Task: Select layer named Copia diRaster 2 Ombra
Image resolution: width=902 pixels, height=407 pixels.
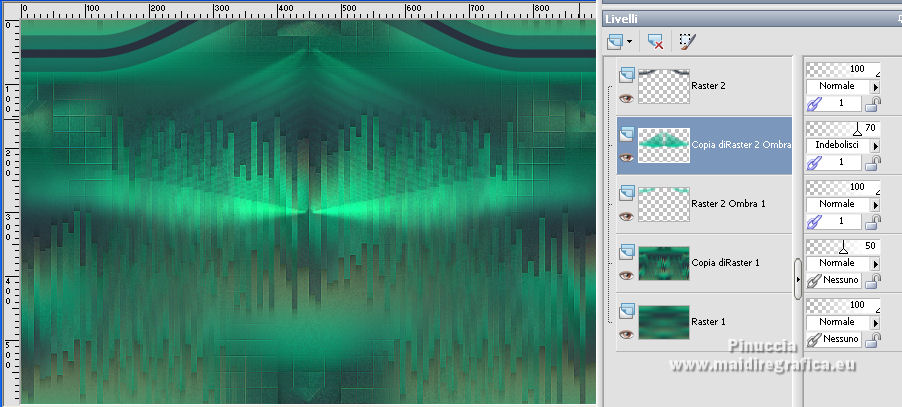Action: point(741,145)
